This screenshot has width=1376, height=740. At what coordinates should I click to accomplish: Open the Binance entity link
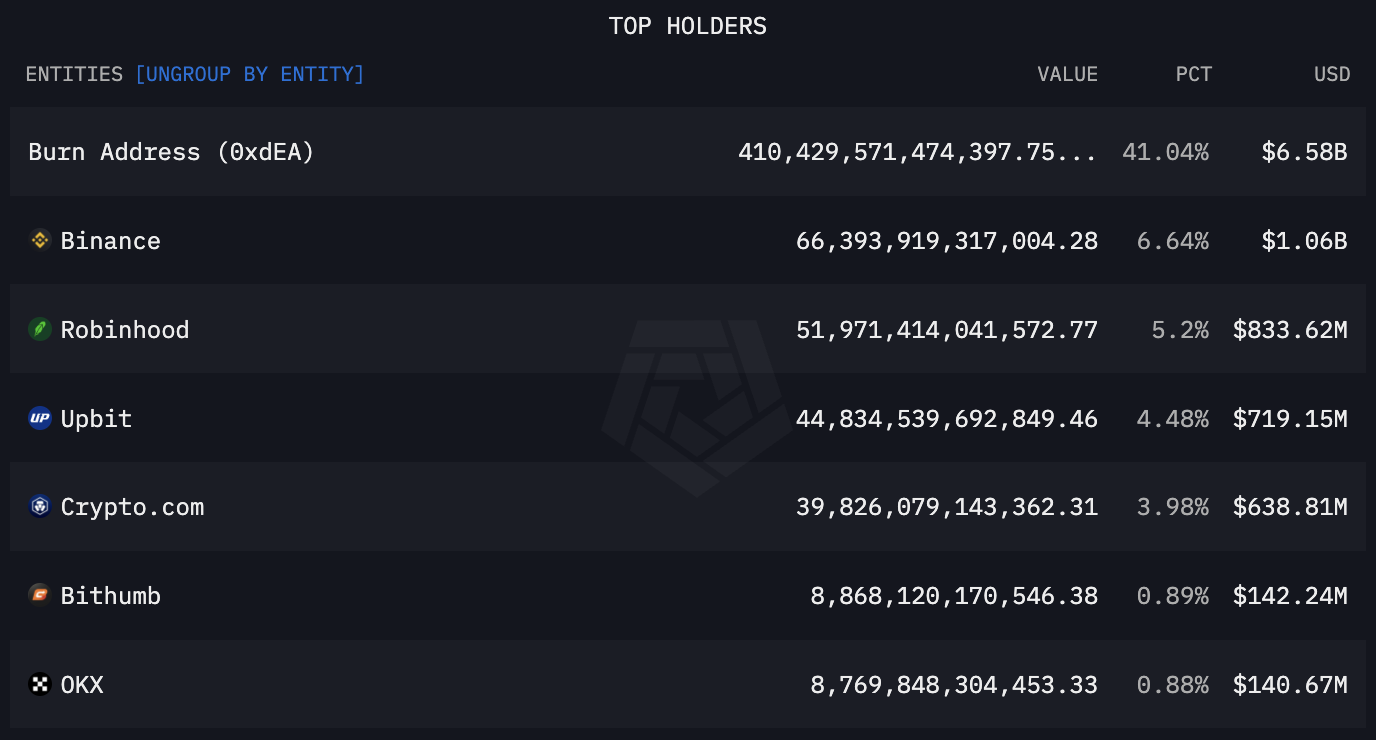tap(110, 241)
